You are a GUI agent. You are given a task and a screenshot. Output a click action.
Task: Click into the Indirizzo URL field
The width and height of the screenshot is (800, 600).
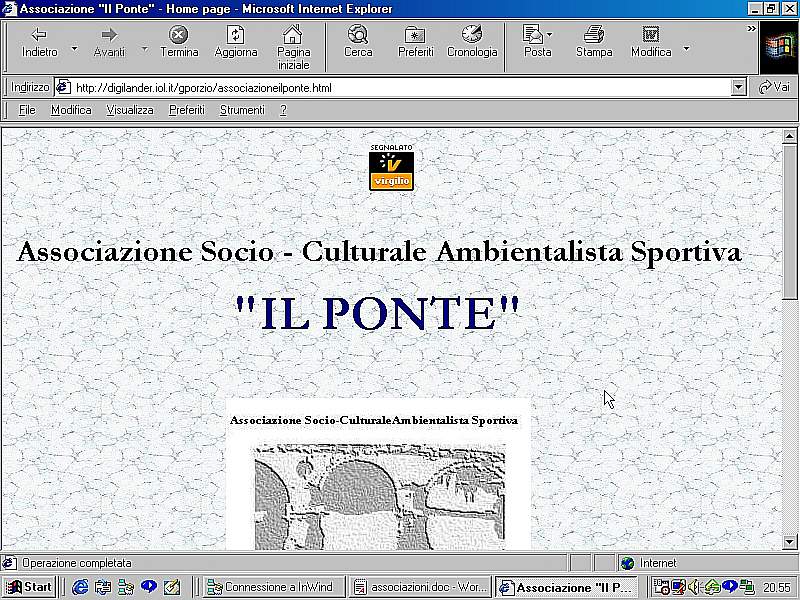[x=400, y=88]
